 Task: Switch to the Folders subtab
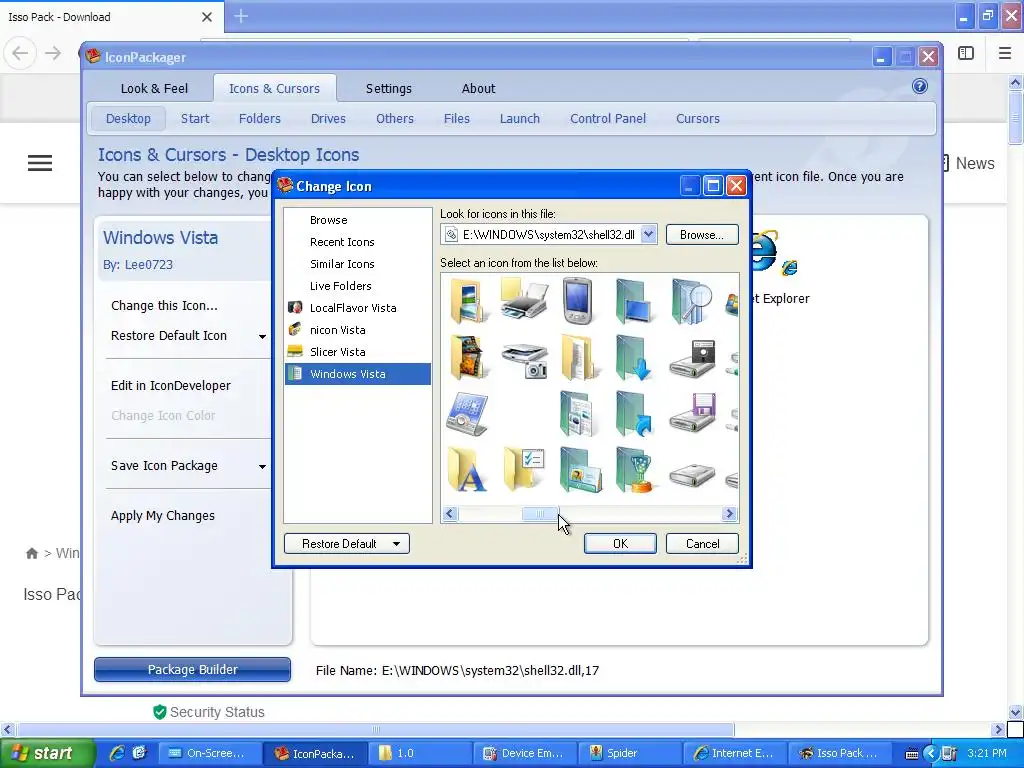coord(260,119)
